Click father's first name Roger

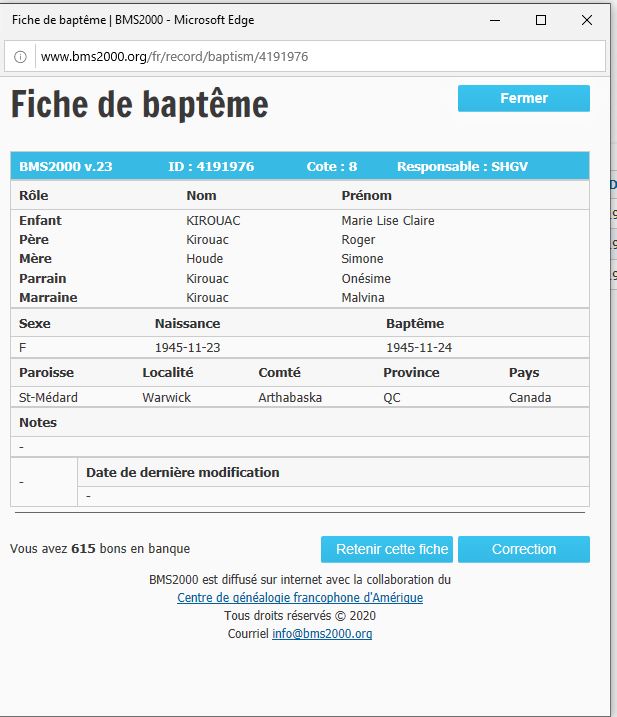click(x=358, y=240)
